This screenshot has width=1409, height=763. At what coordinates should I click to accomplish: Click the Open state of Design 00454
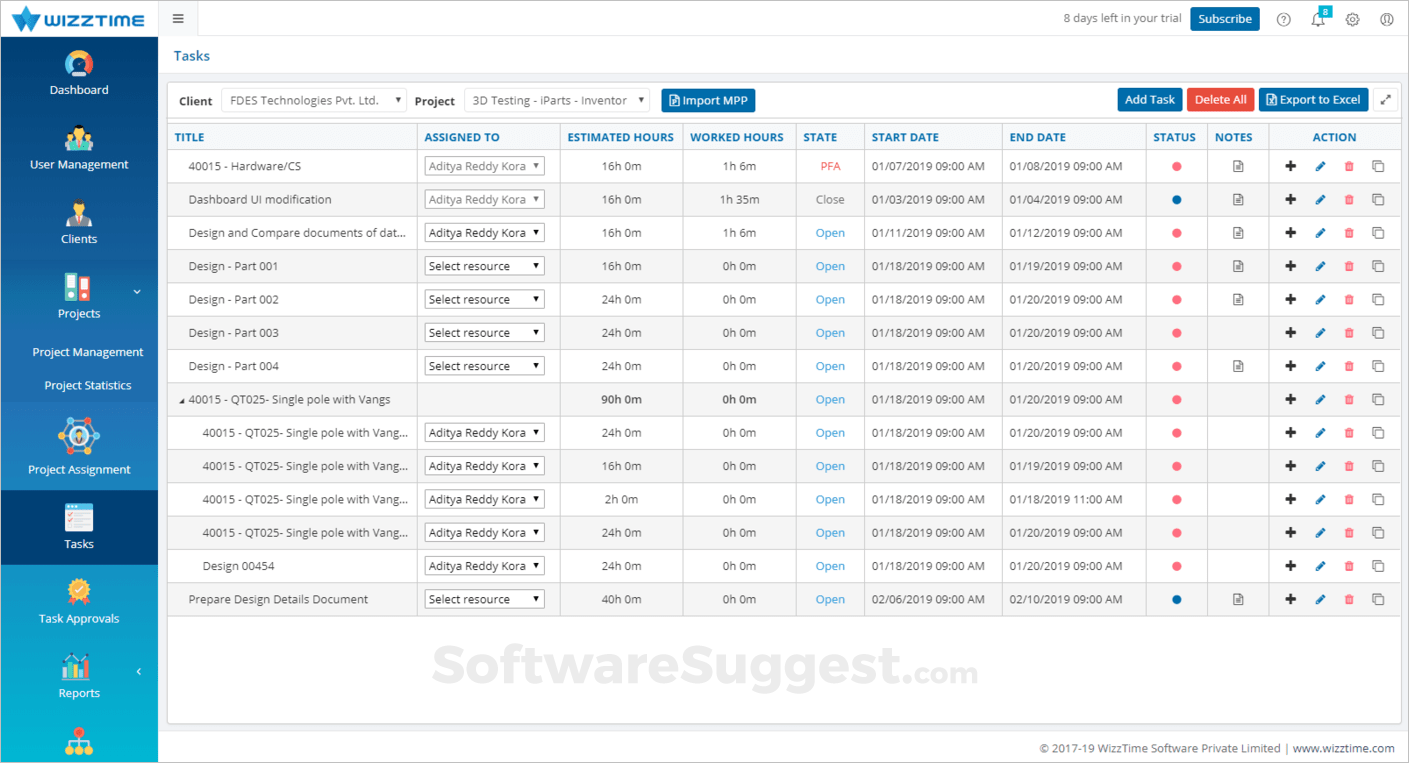[830, 567]
